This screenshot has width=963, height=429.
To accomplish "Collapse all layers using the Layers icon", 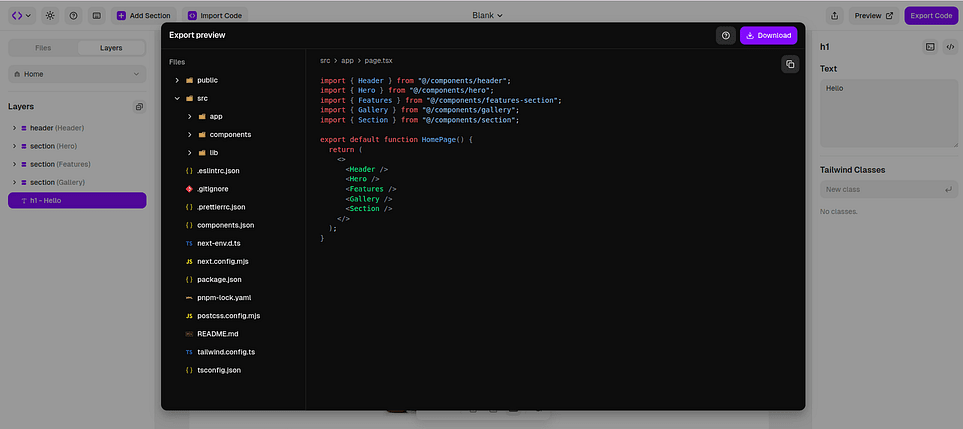I will pyautogui.click(x=139, y=106).
